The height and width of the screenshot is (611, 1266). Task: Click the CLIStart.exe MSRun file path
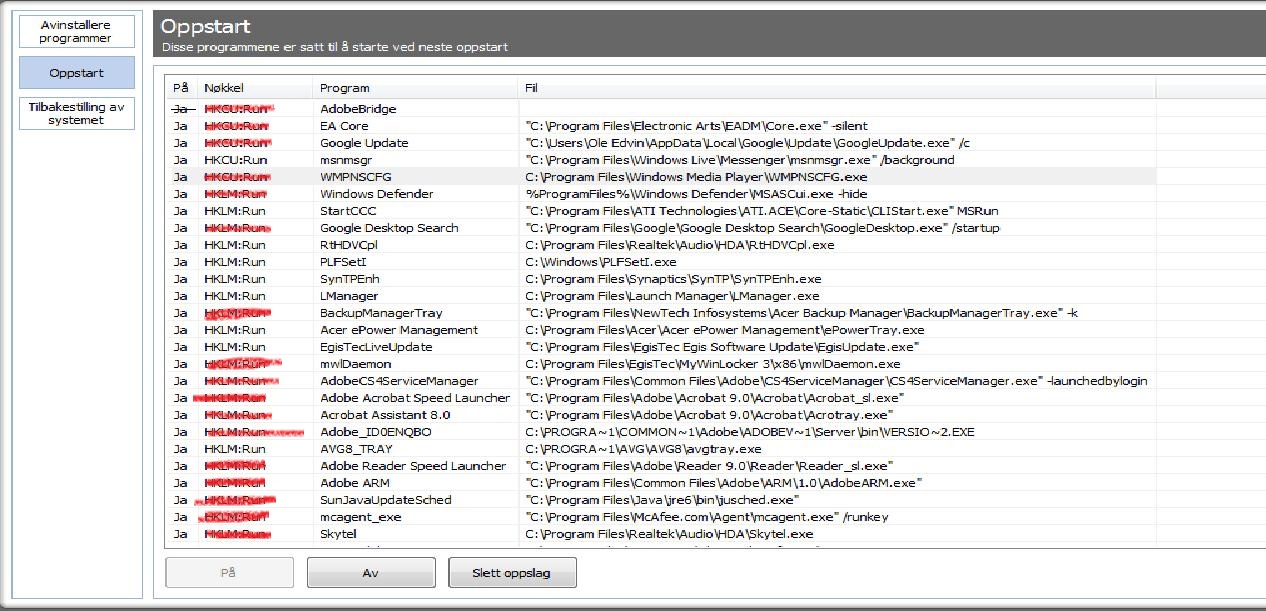tap(762, 211)
